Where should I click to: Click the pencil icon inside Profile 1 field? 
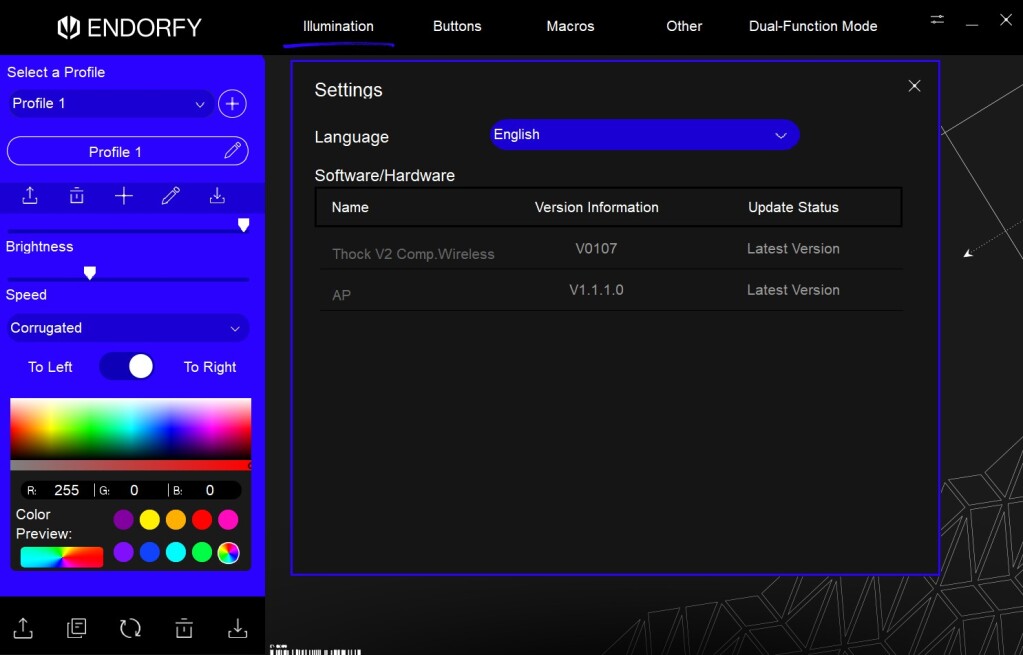[232, 151]
